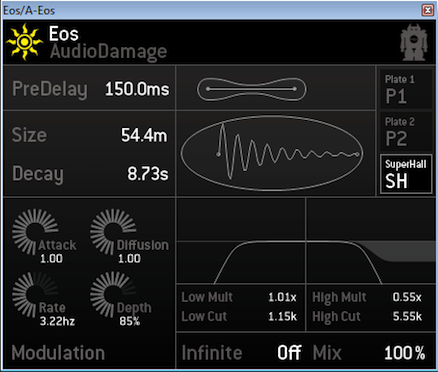Viewport: 438px width, 372px height.
Task: Select the SuperHall SH algorithm
Action: [x=406, y=174]
